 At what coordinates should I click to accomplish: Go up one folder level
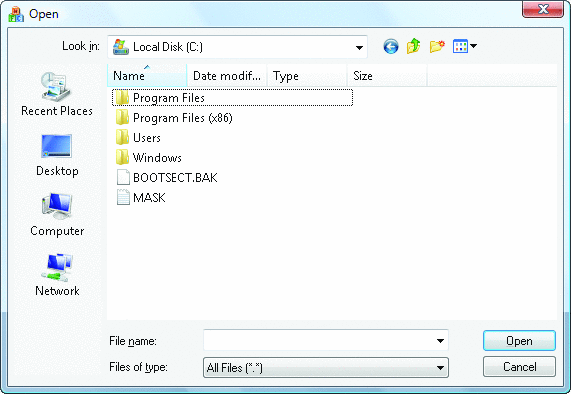point(413,46)
